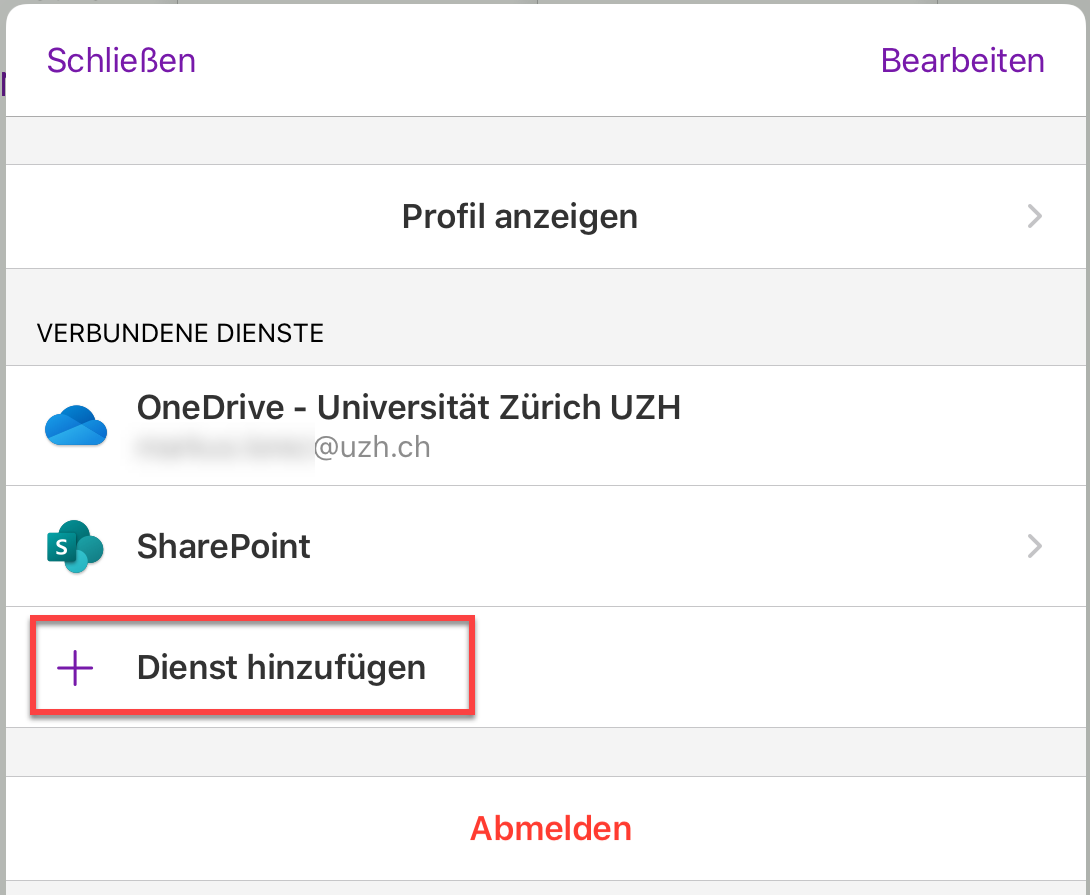1090x895 pixels.
Task: Tap Schließen to dismiss the dialog
Action: (121, 60)
